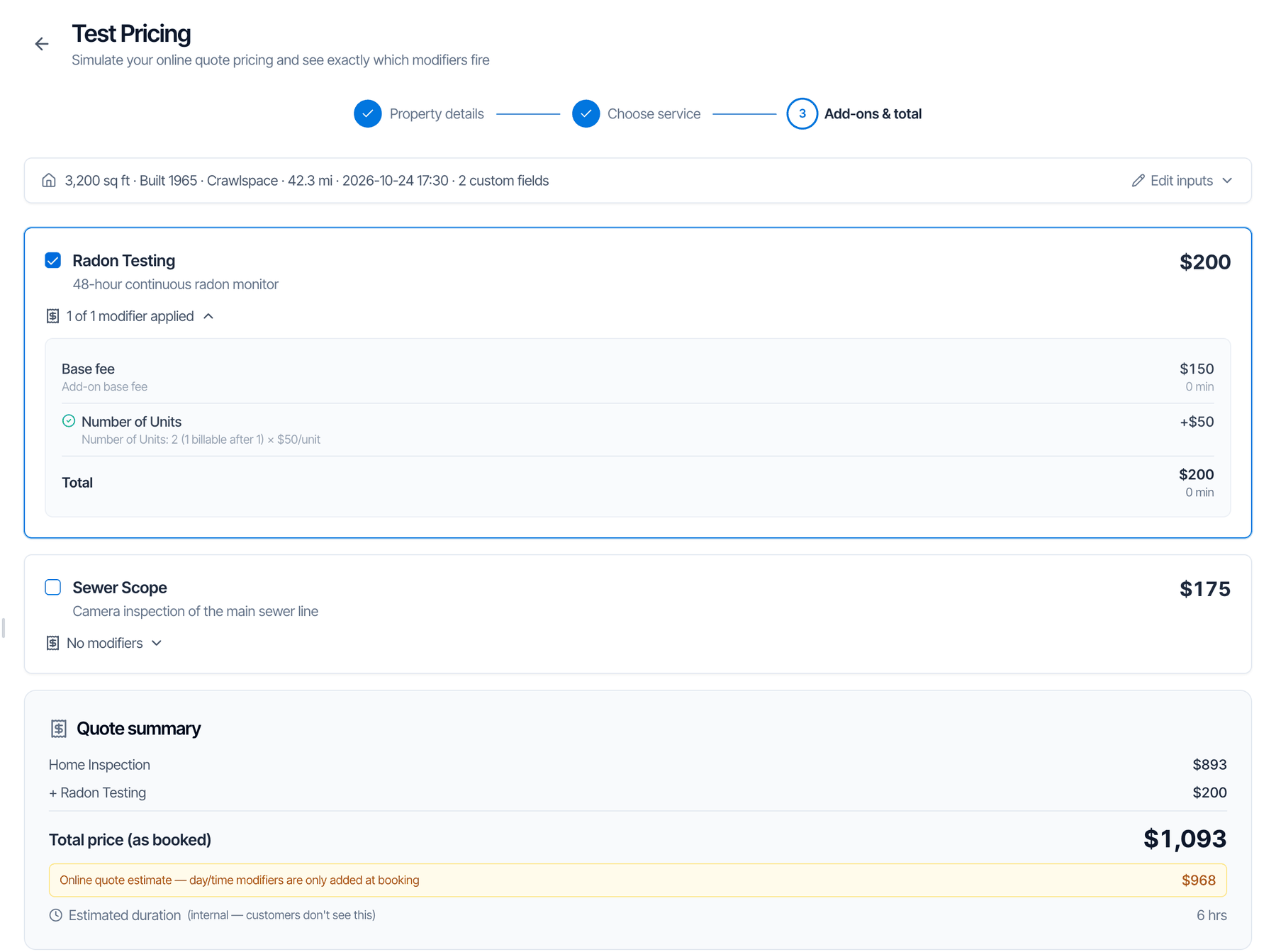
Task: Click the Property details step checkmark
Action: click(x=368, y=114)
